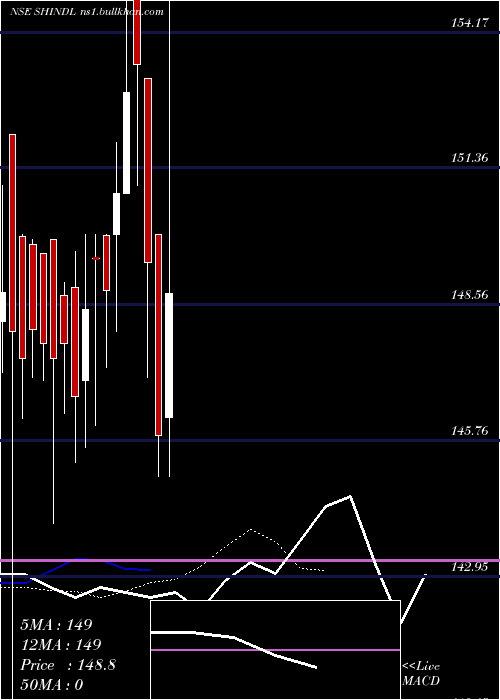Click the last white candlestick body
Screen dimensions: 500x700
pos(169,355)
